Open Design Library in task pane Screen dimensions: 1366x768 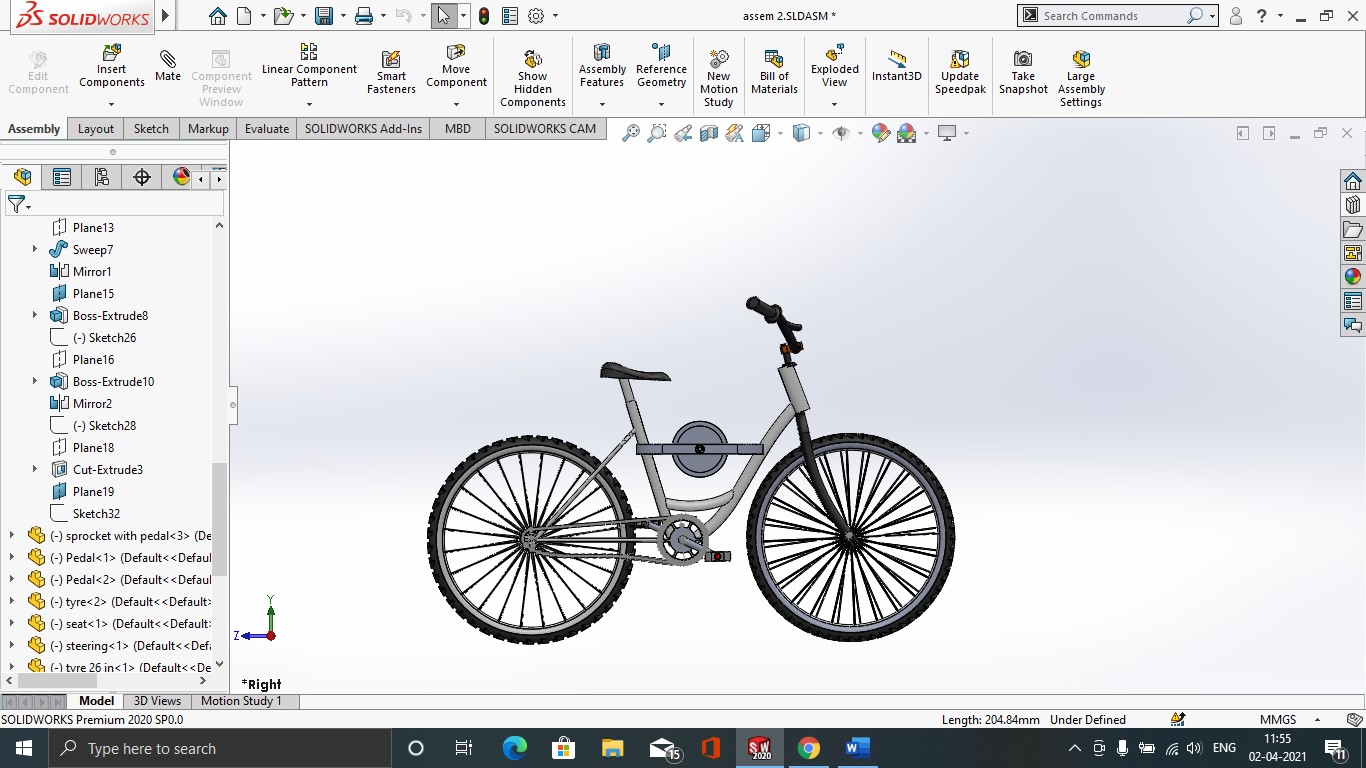tap(1353, 205)
